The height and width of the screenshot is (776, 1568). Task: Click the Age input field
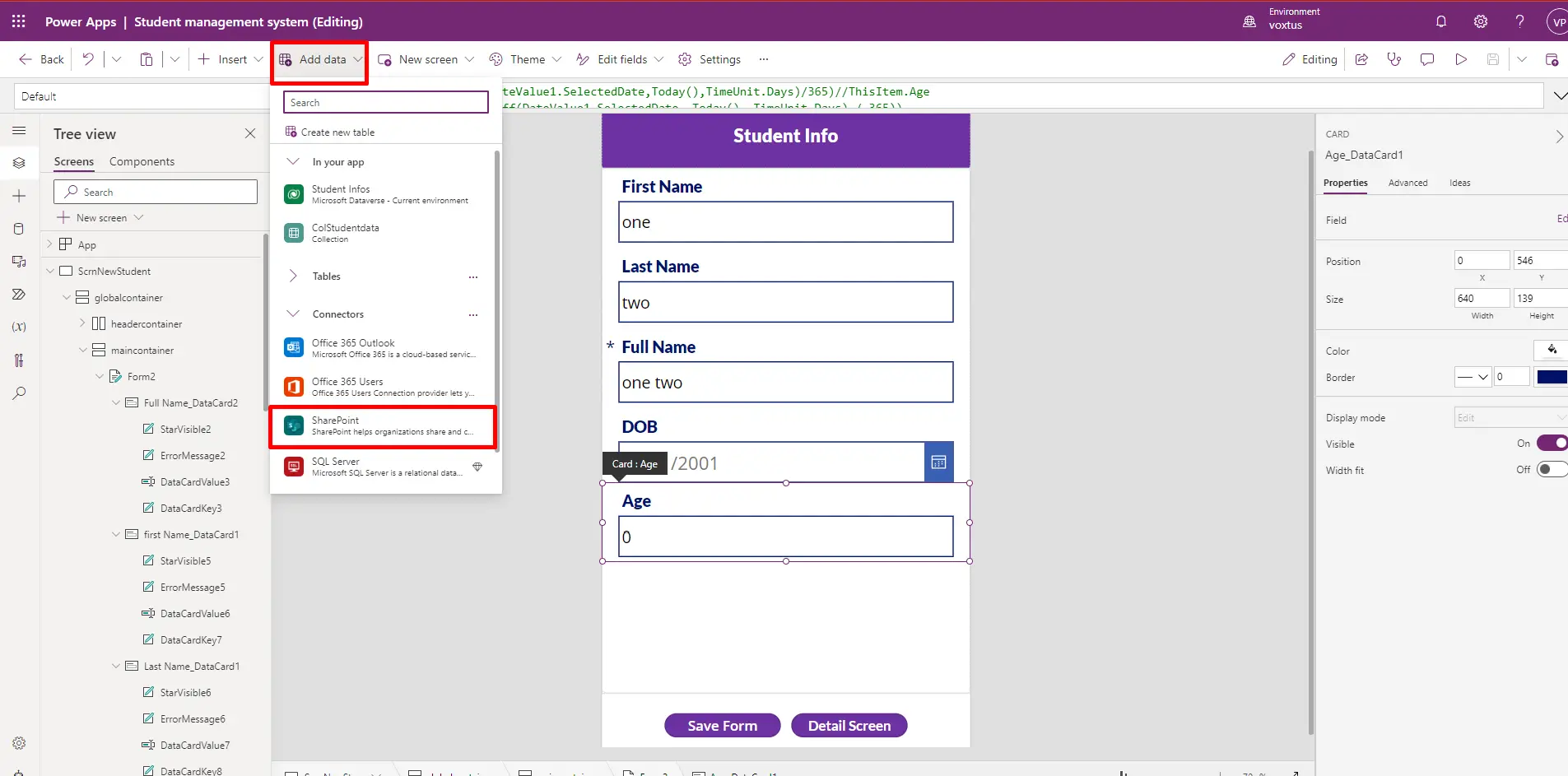point(786,537)
